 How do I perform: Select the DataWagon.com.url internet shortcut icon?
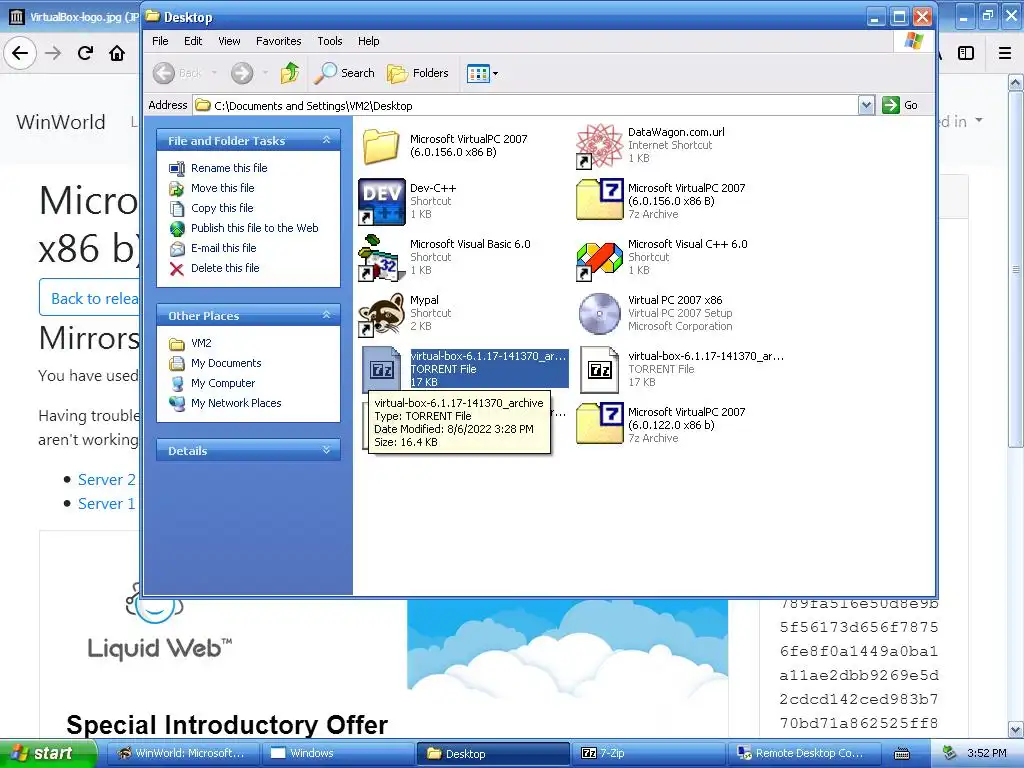click(x=600, y=146)
